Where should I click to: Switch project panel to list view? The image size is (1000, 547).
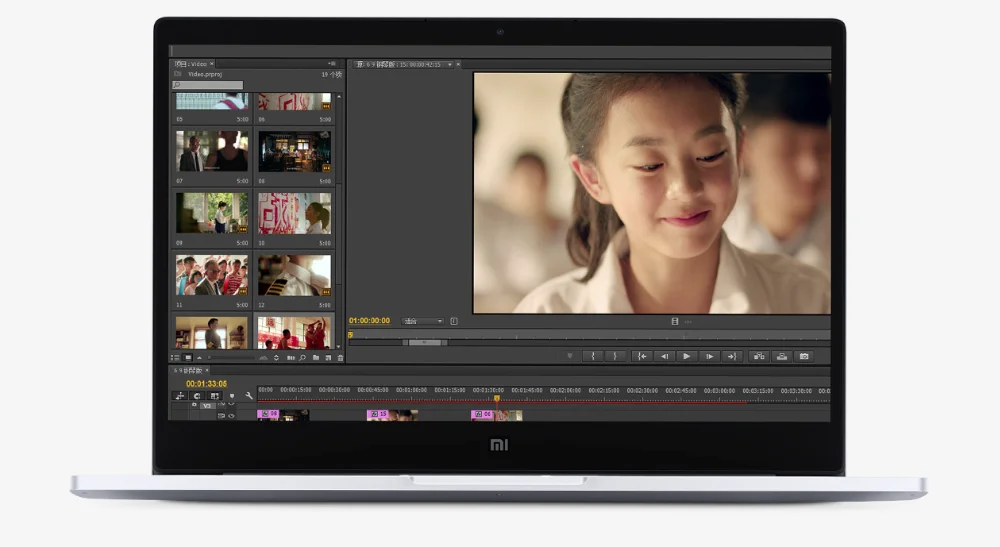(175, 358)
